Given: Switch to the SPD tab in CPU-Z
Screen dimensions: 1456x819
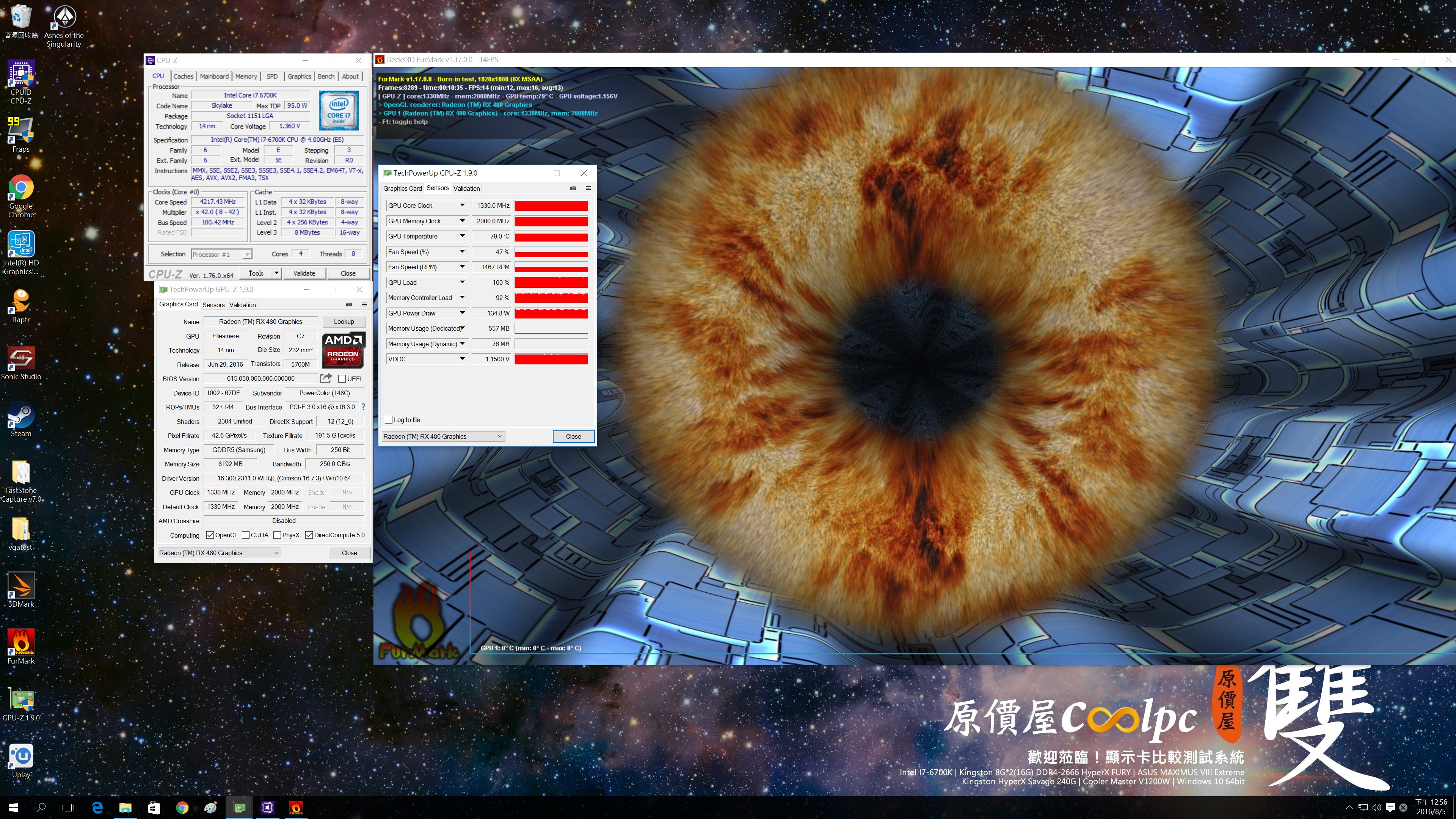Looking at the screenshot, I should point(272,76).
